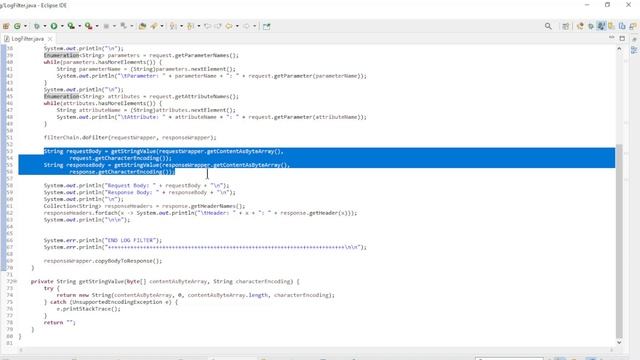Click the Last Edit Location icon
The image size is (640, 360).
pos(208,26)
